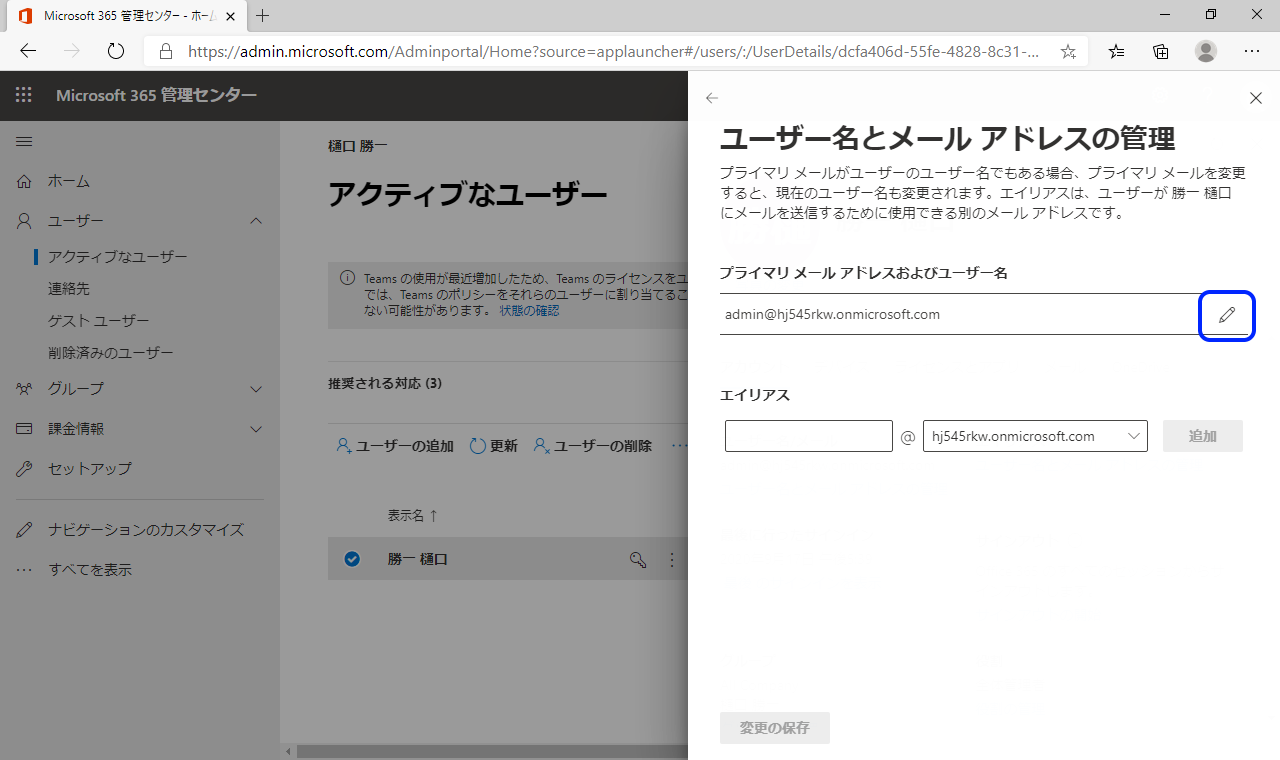Viewport: 1280px width, 760px height.
Task: Click the ellipsis icon beside すべてを表示
Action: (x=25, y=570)
